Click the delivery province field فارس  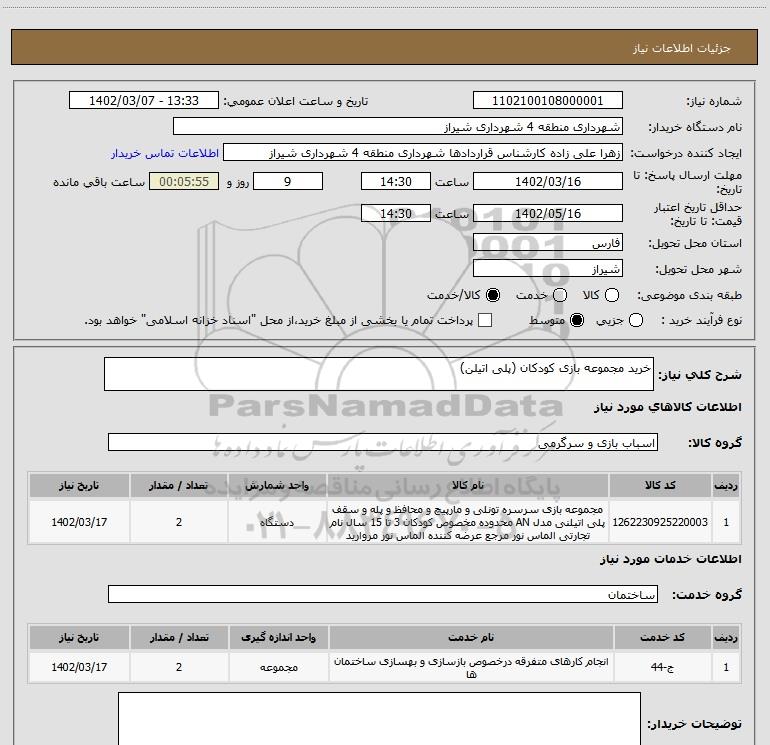[547, 243]
